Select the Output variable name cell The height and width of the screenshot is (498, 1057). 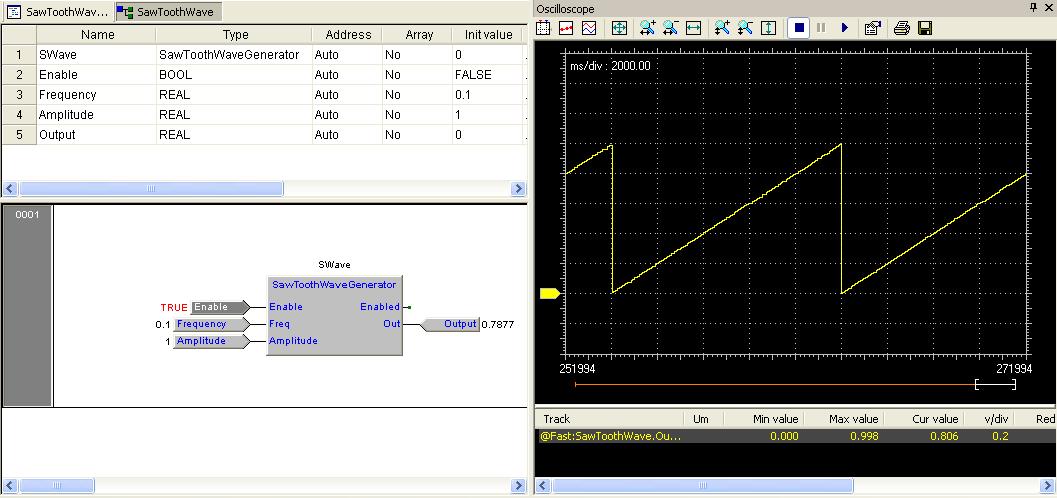point(96,135)
